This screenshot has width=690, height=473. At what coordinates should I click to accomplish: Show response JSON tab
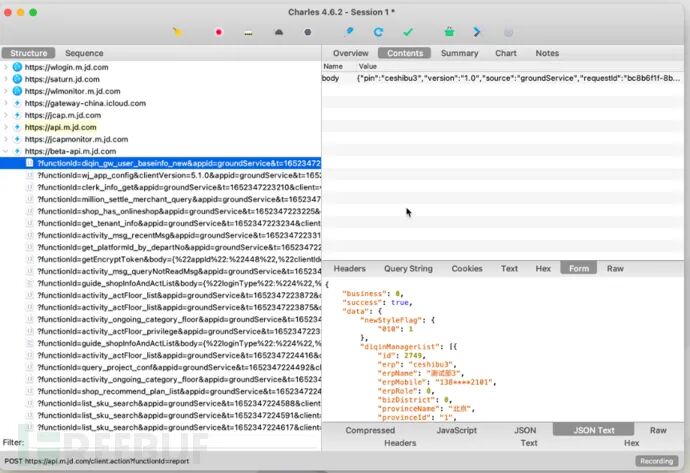click(525, 430)
